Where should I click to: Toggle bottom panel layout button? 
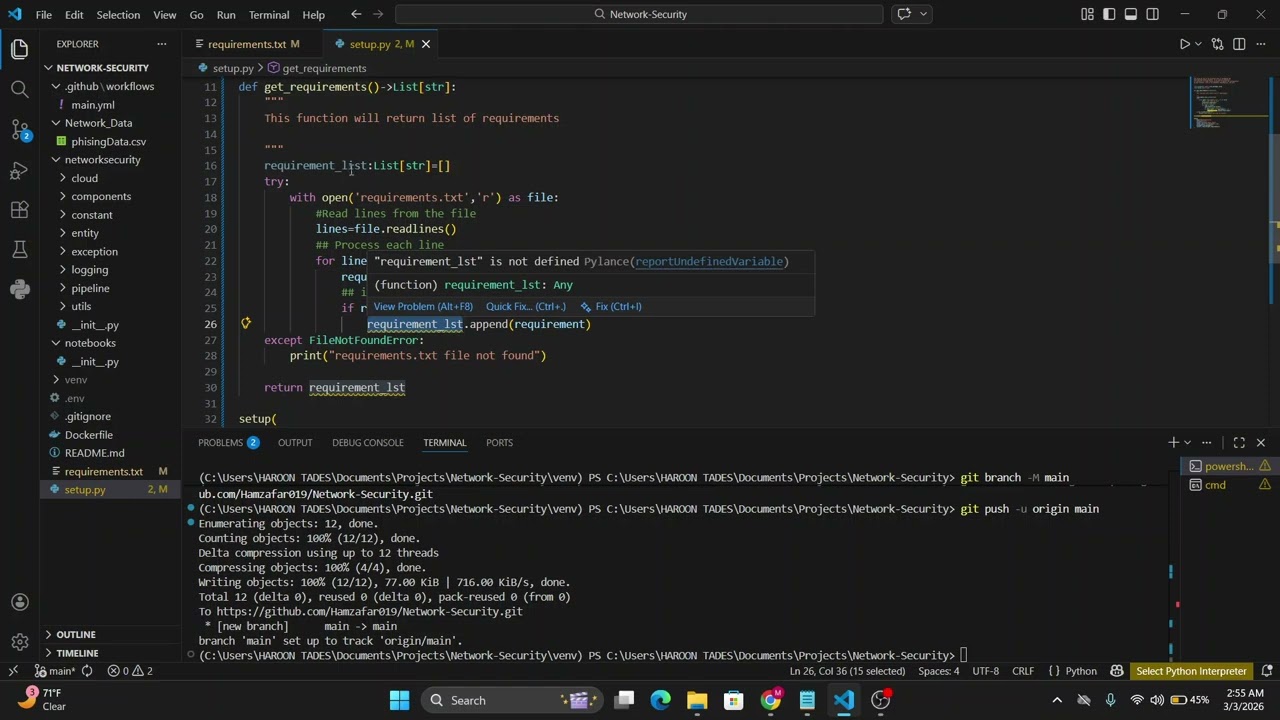pos(1131,14)
